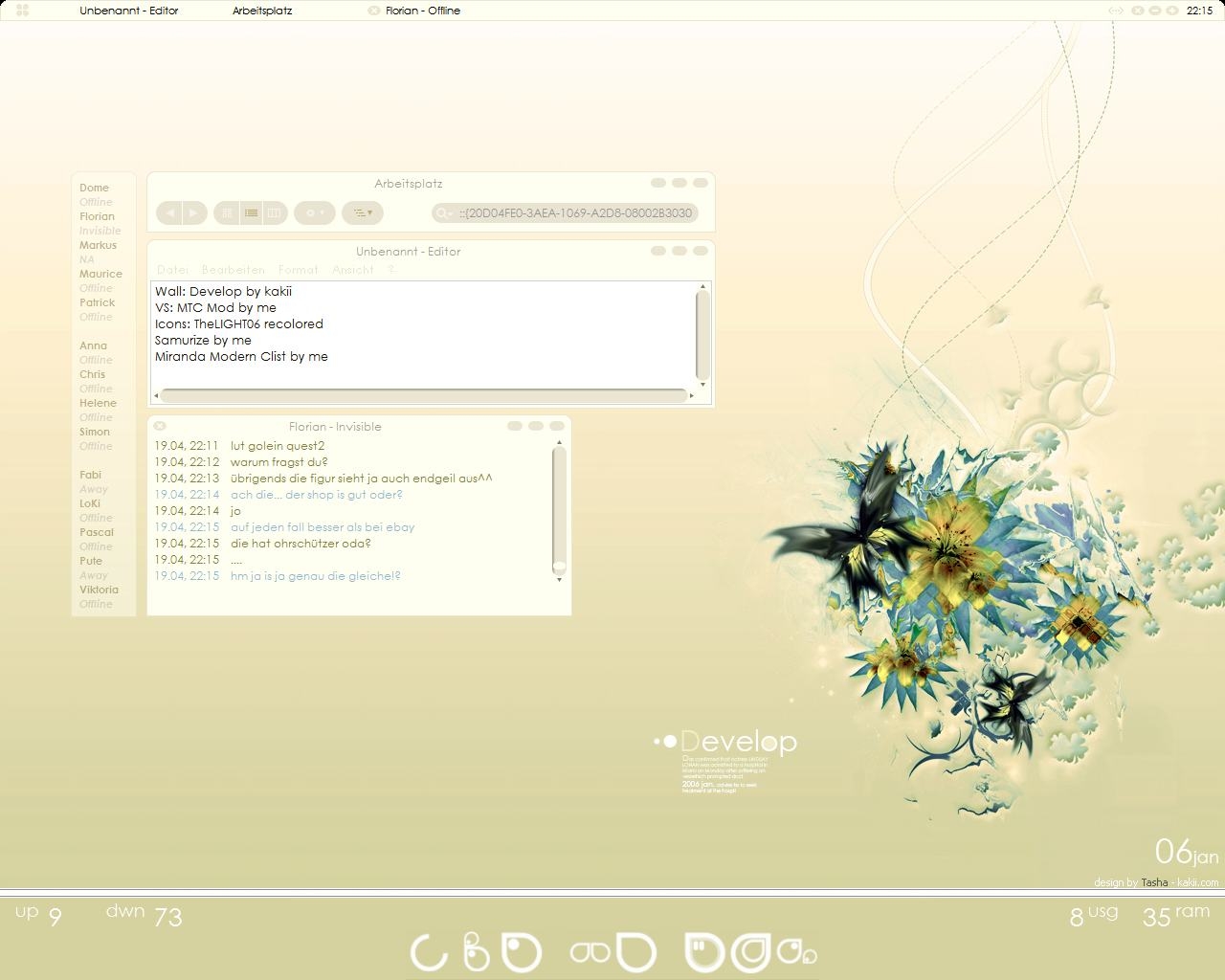Select contact LoKi in the contact list
Viewport: 1225px width, 980px height.
click(x=89, y=503)
